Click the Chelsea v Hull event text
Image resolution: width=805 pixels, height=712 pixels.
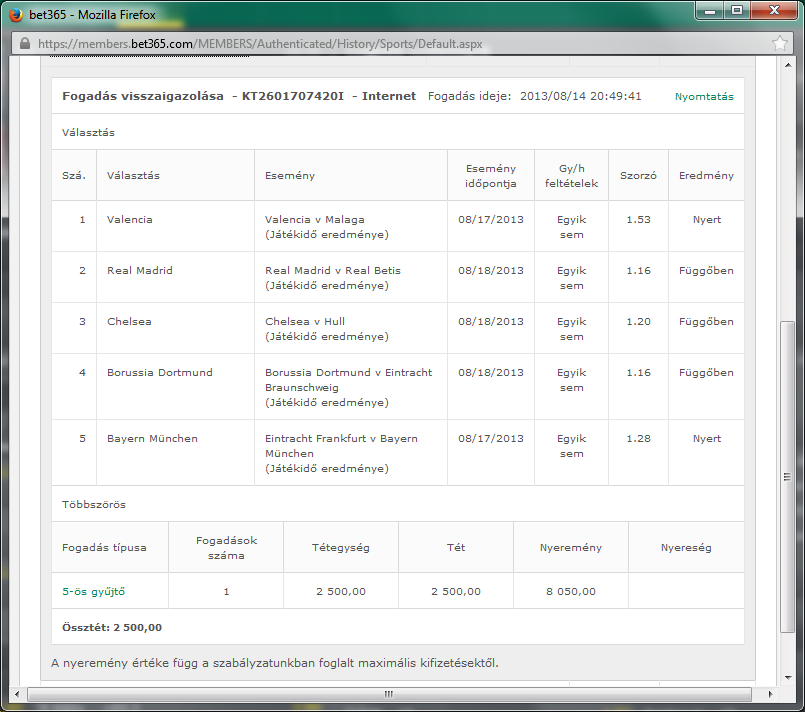pyautogui.click(x=305, y=321)
